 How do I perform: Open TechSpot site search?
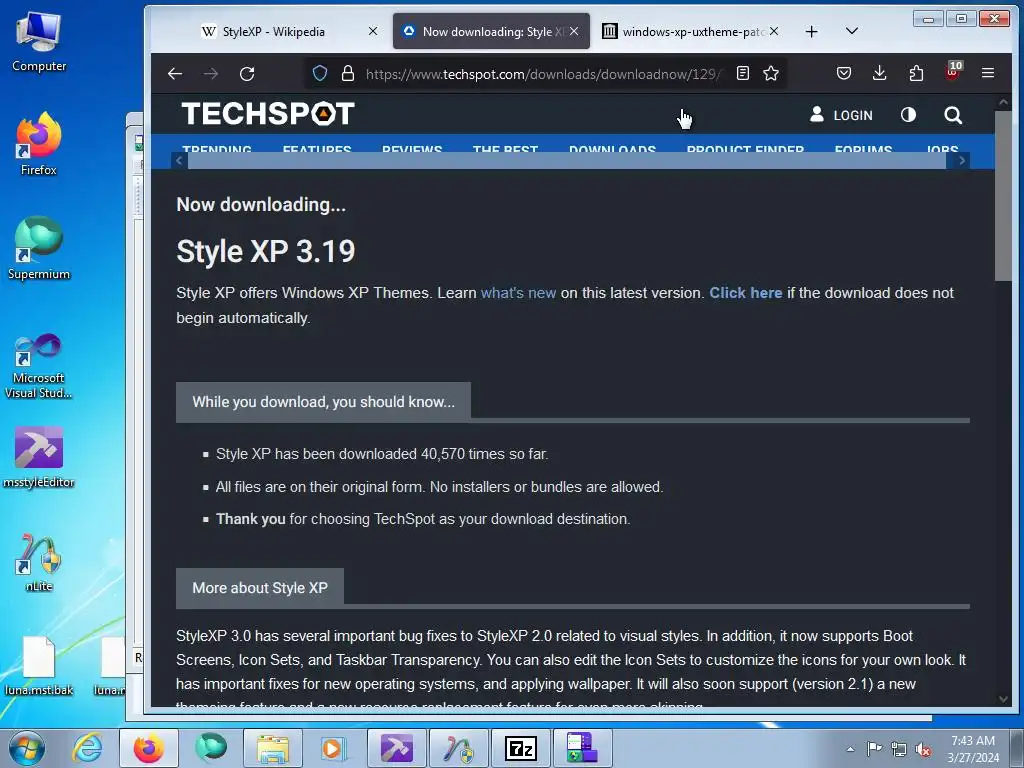(953, 115)
